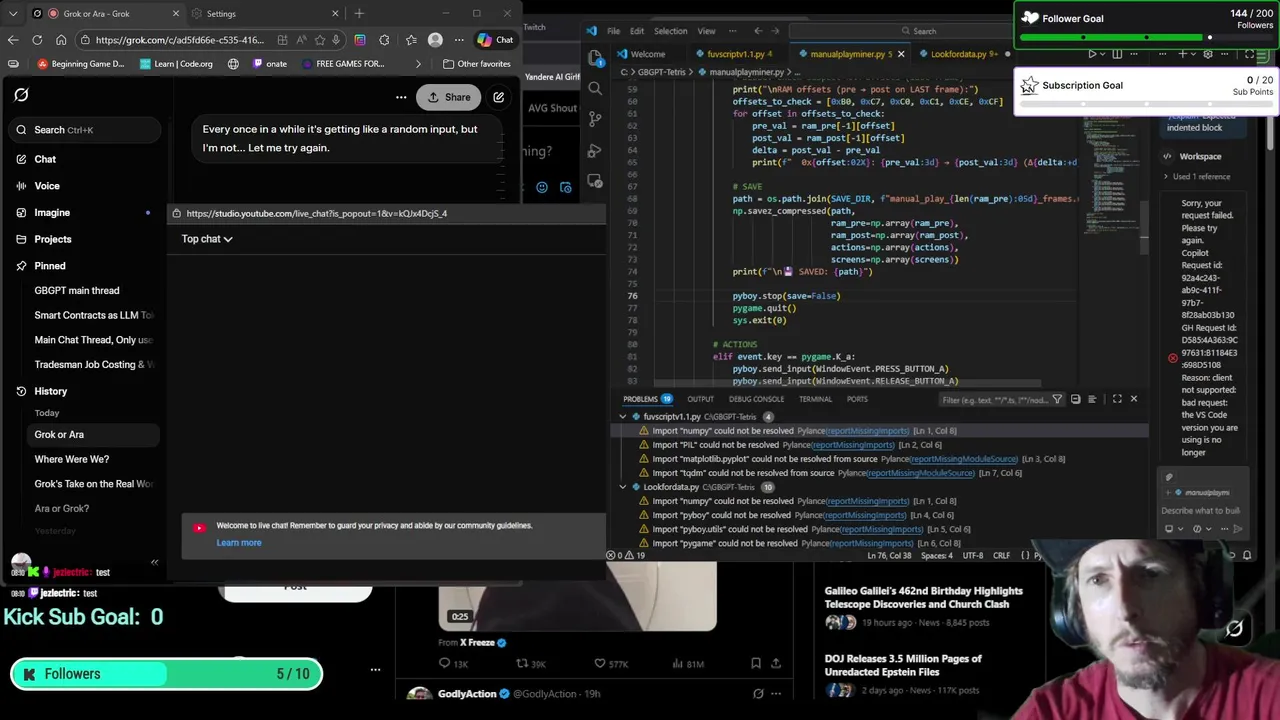The height and width of the screenshot is (720, 1280).
Task: Expand the History section in Grok
Action: [x=51, y=391]
